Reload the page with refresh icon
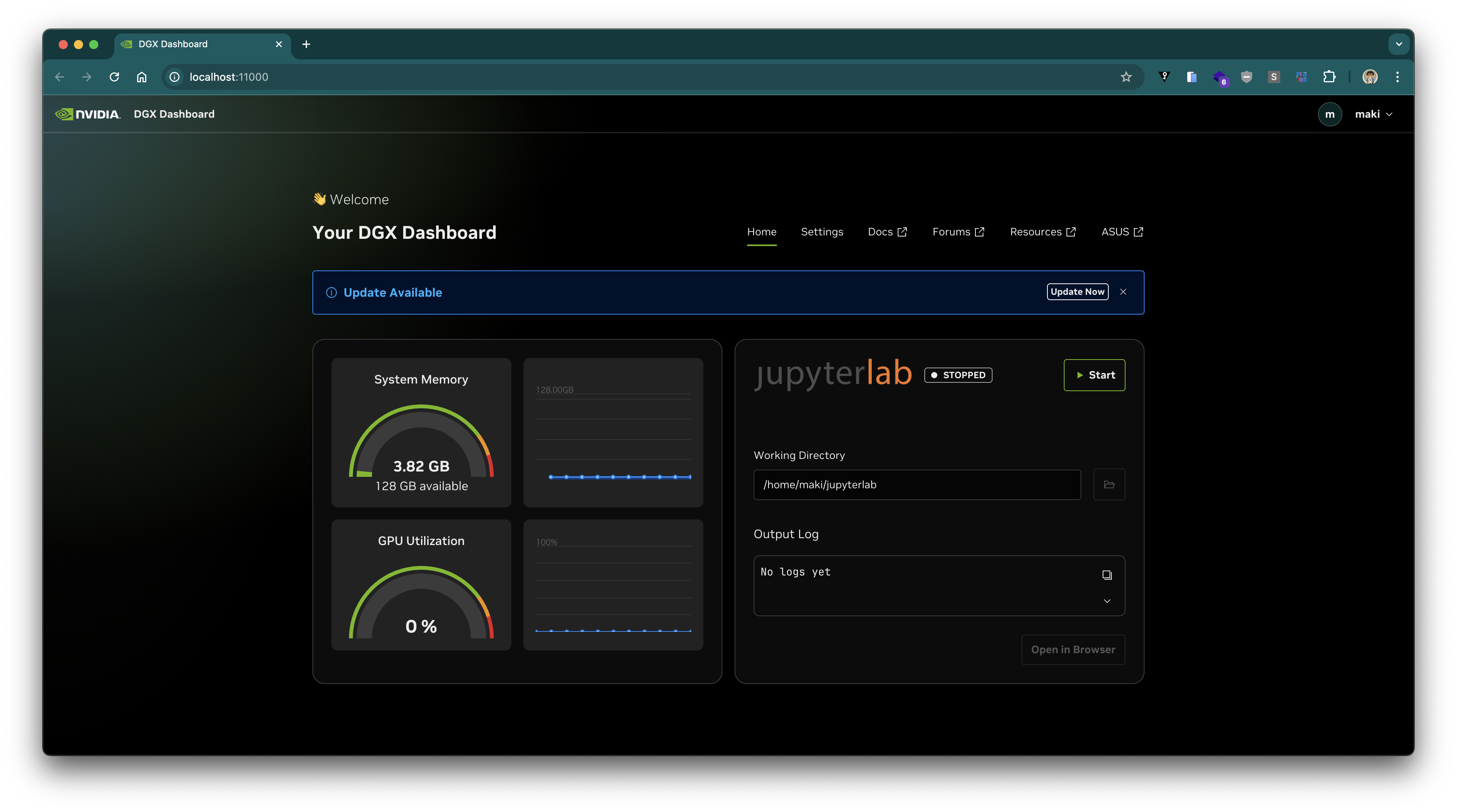 [x=114, y=77]
